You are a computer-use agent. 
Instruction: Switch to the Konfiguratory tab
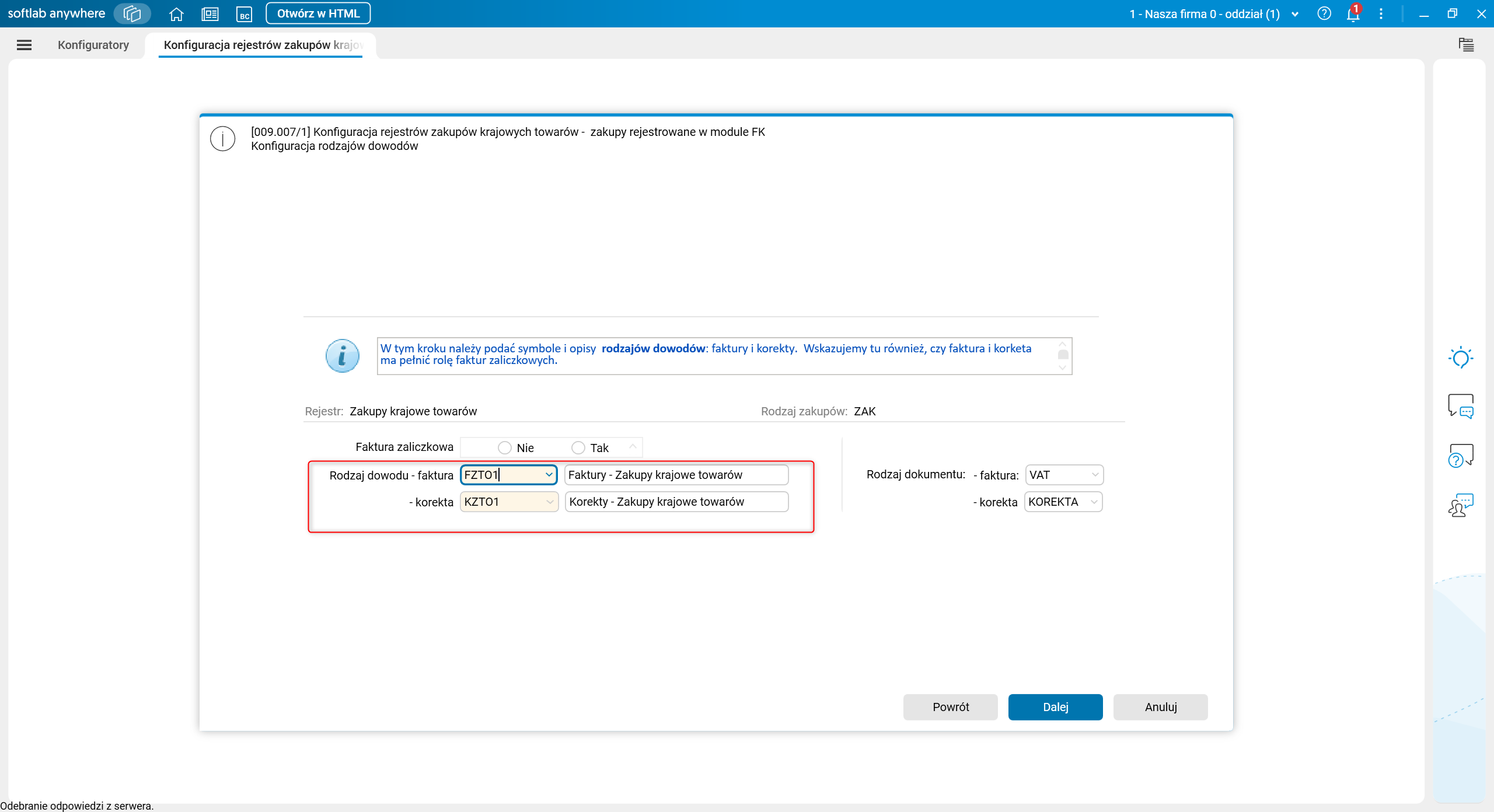(x=93, y=45)
